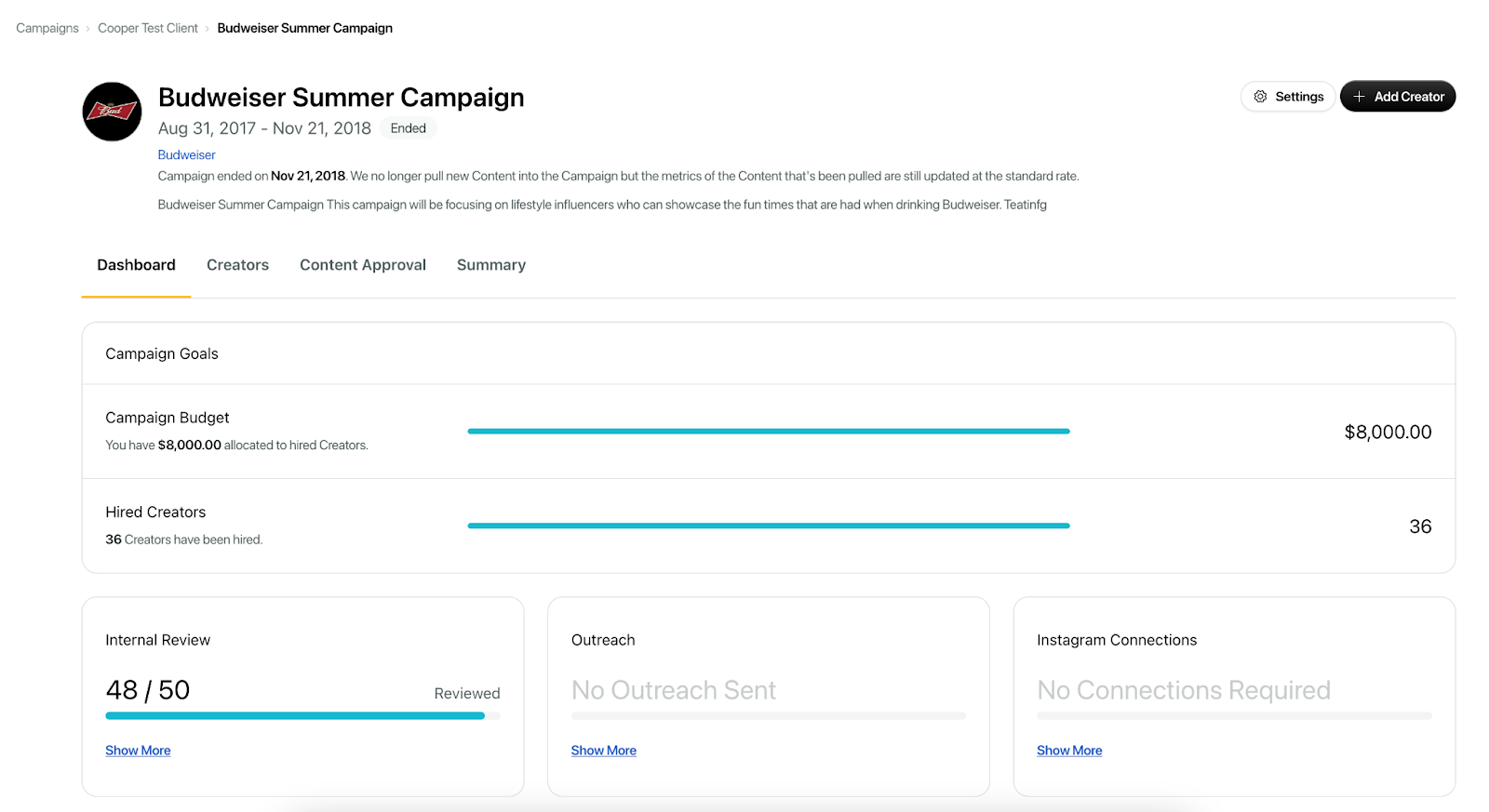Click '36 Creators have been hired' text
Viewport: 1489px width, 812px height.
tap(184, 539)
